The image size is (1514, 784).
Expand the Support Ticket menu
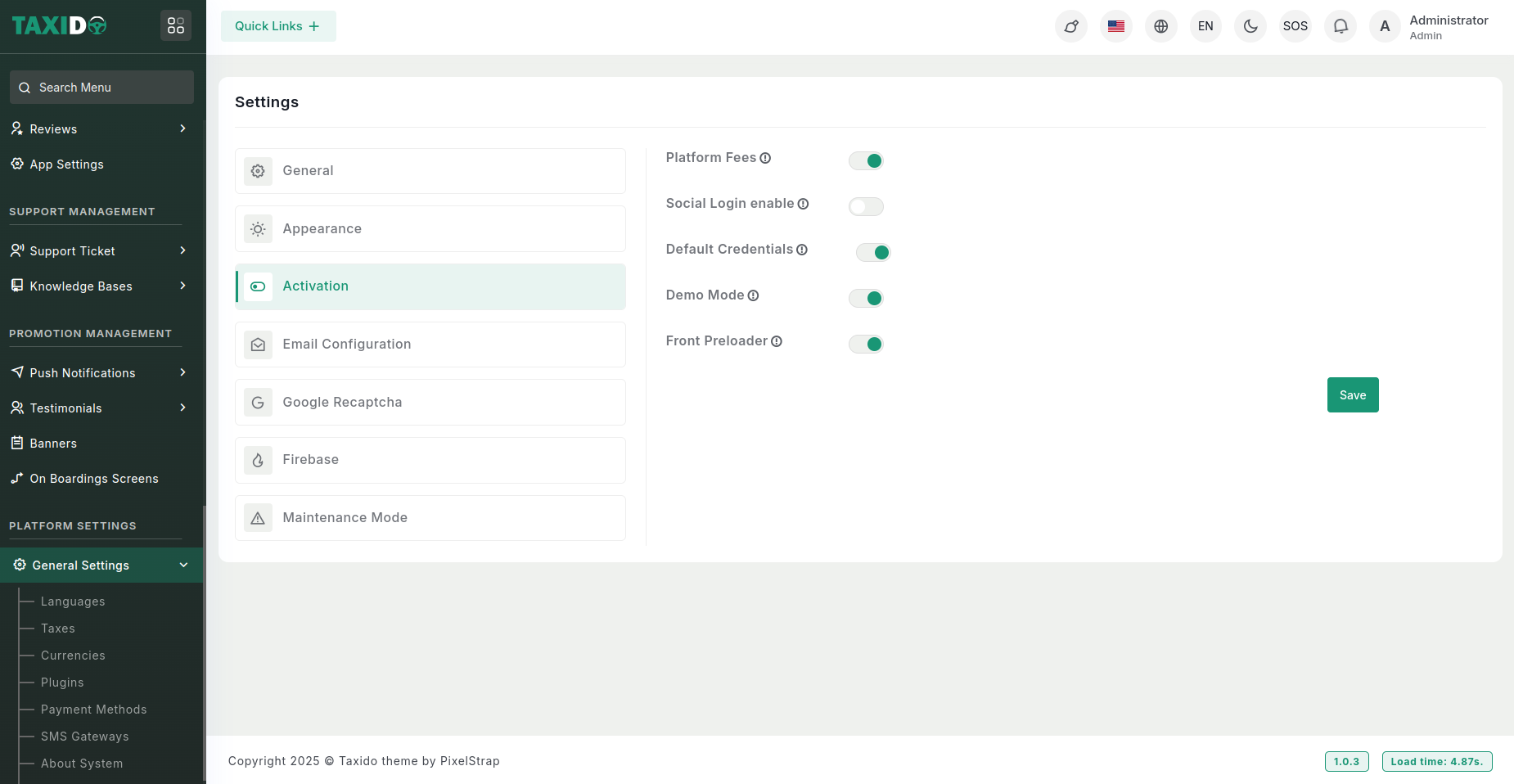tap(98, 250)
